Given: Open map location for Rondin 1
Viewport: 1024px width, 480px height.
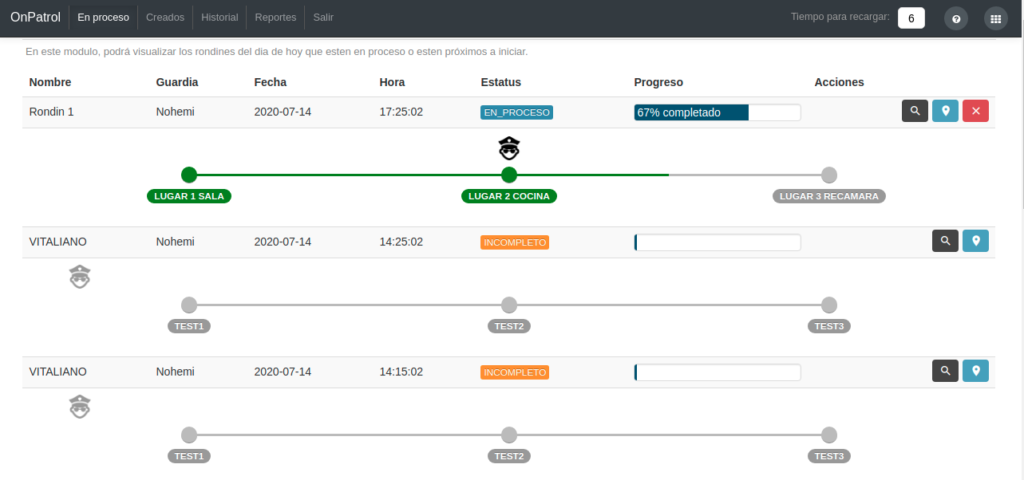Looking at the screenshot, I should [945, 111].
